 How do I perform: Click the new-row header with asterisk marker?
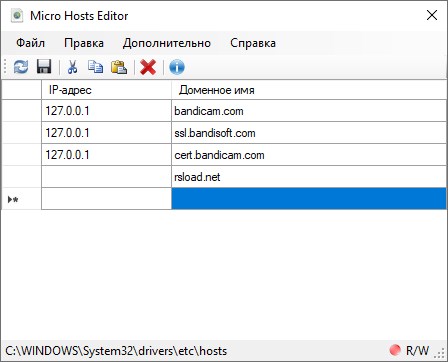pyautogui.click(x=21, y=199)
